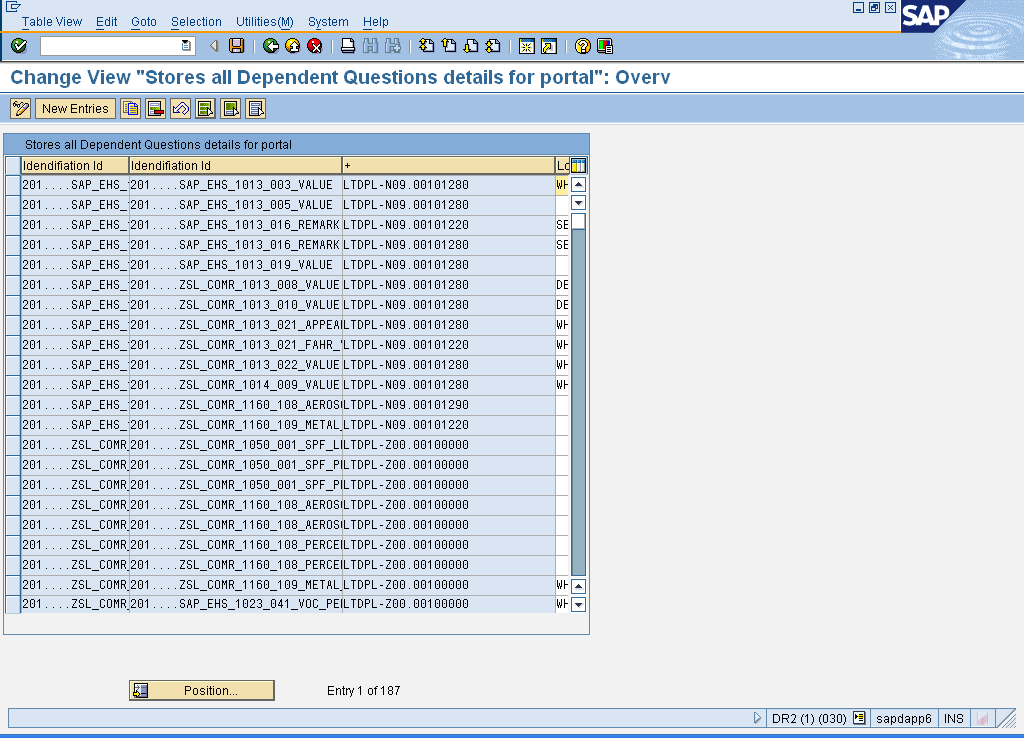Screen dimensions: 1024x738
Task: Select row with ZSL_COMR_1013_010_VALUE using row selector
Action: tap(12, 305)
